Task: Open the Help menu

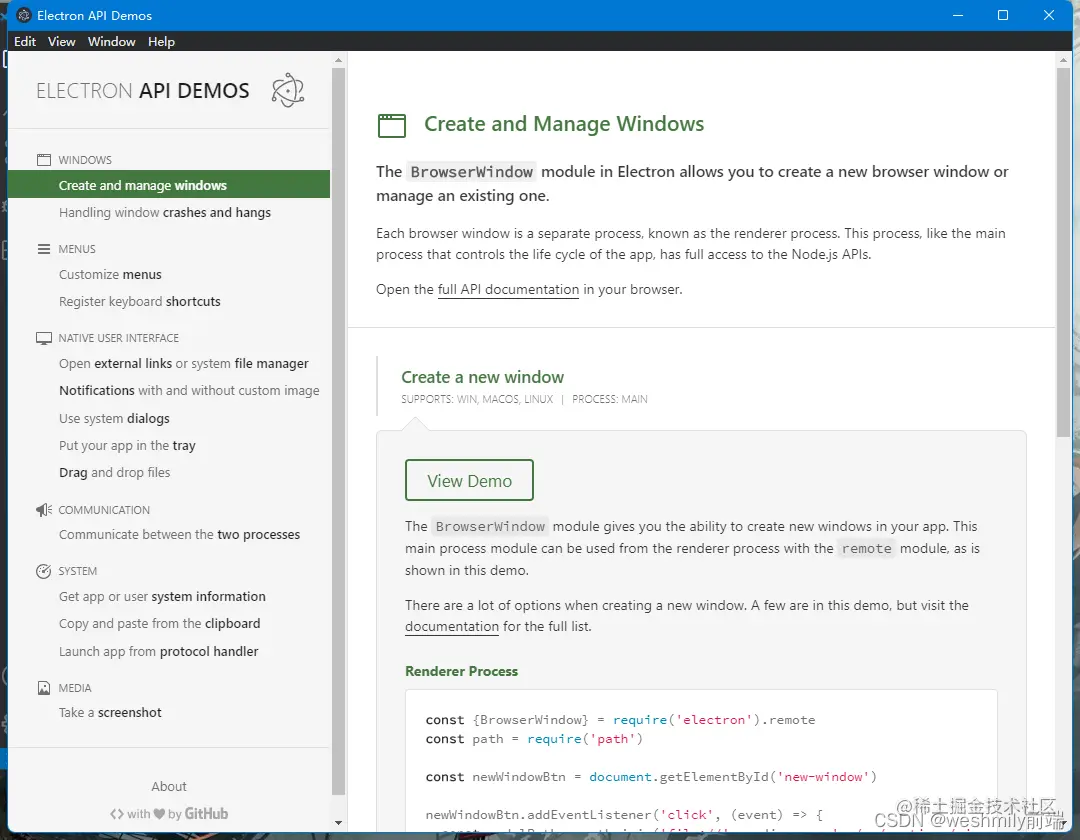Action: [161, 41]
